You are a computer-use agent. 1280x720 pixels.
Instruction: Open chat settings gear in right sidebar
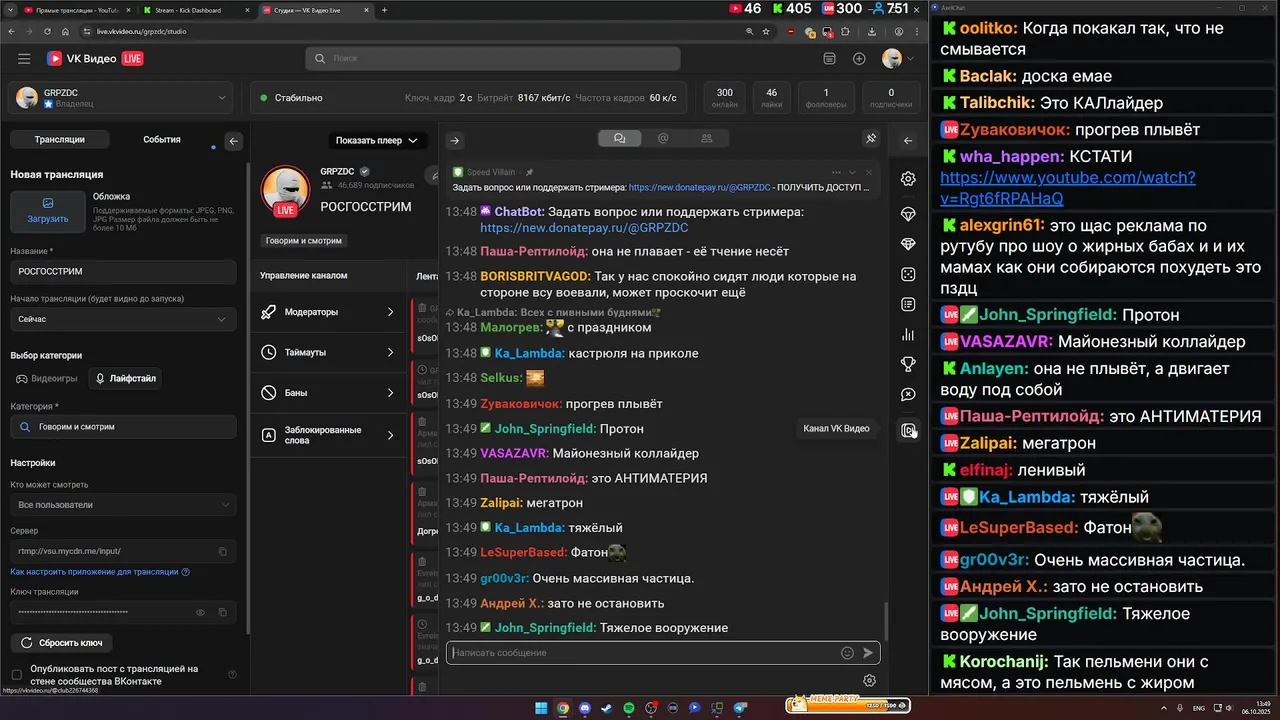click(908, 179)
